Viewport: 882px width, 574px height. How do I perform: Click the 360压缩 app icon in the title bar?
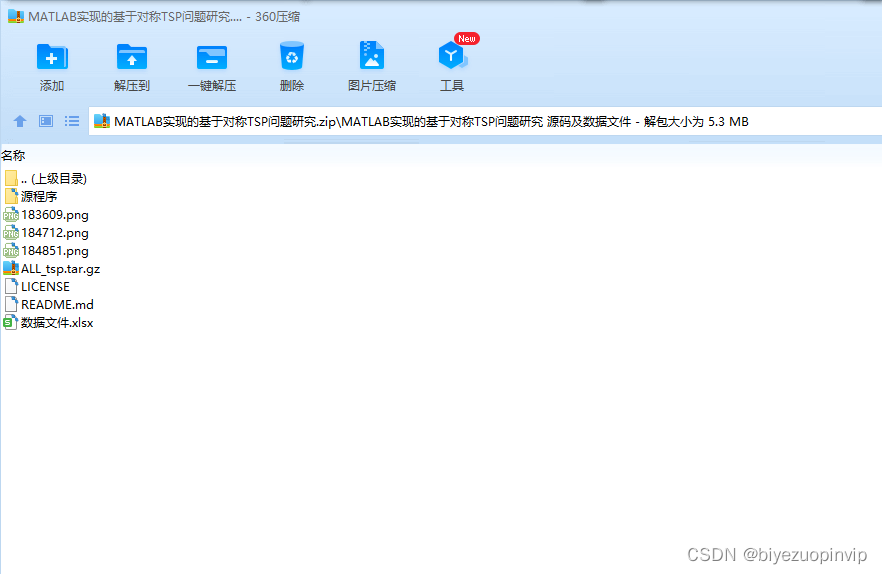pyautogui.click(x=16, y=16)
